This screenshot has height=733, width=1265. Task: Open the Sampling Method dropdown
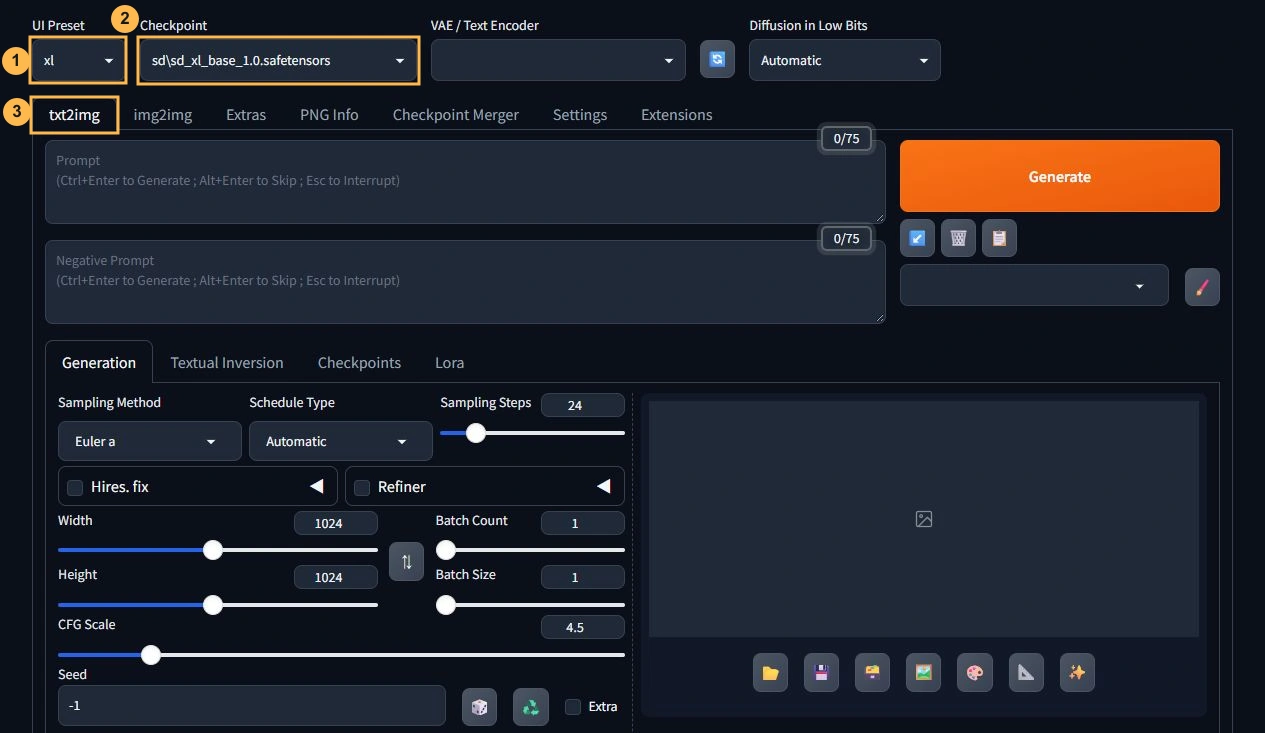tap(150, 441)
